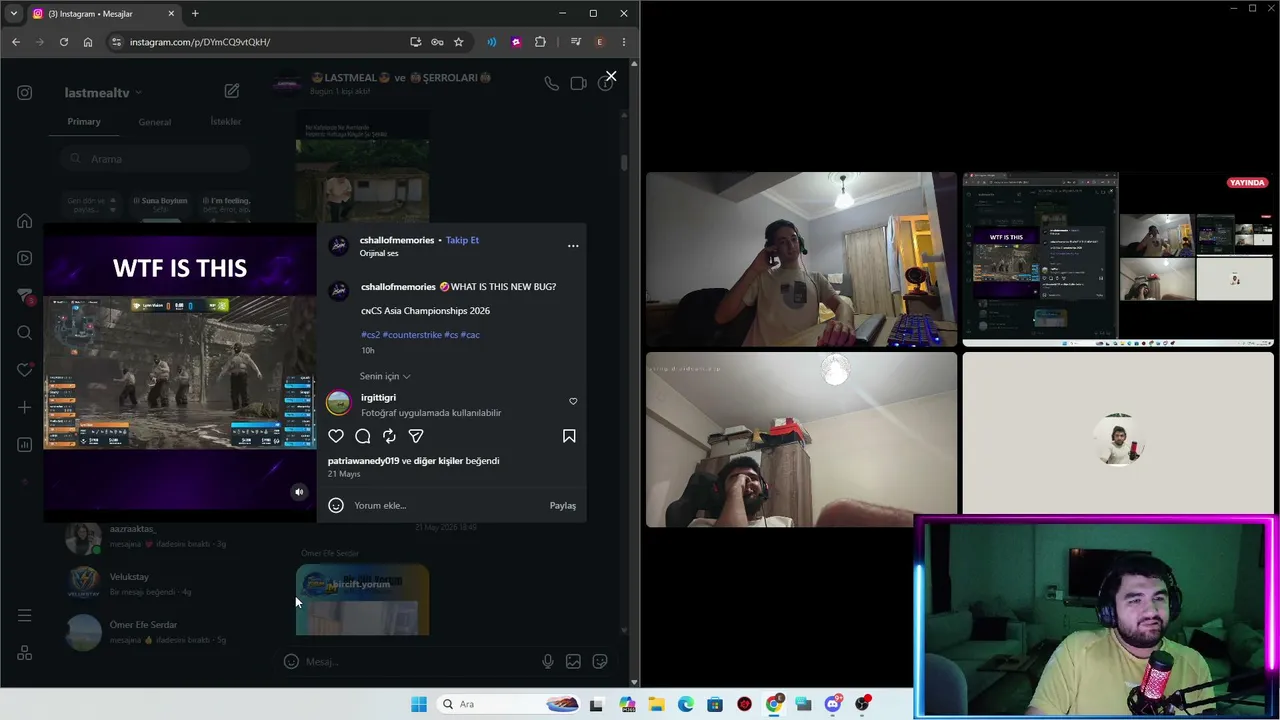
Task: Open the #counterstrike hashtag
Action: [x=412, y=335]
